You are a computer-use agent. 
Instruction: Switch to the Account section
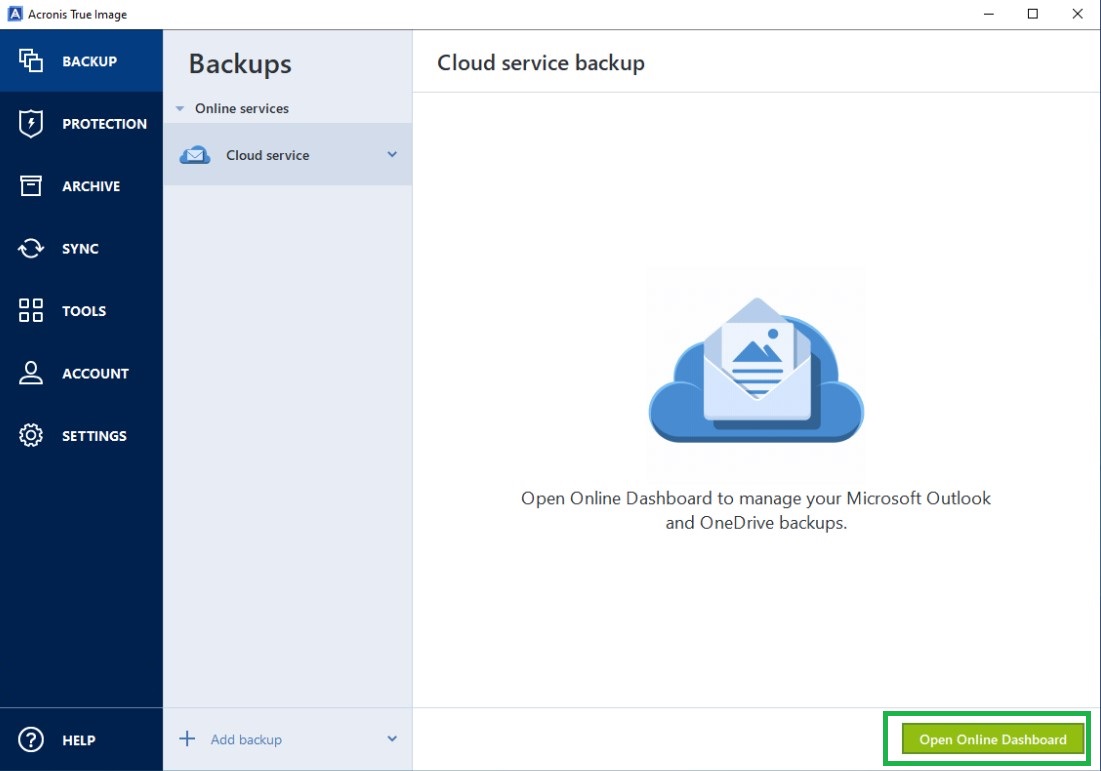coord(81,373)
